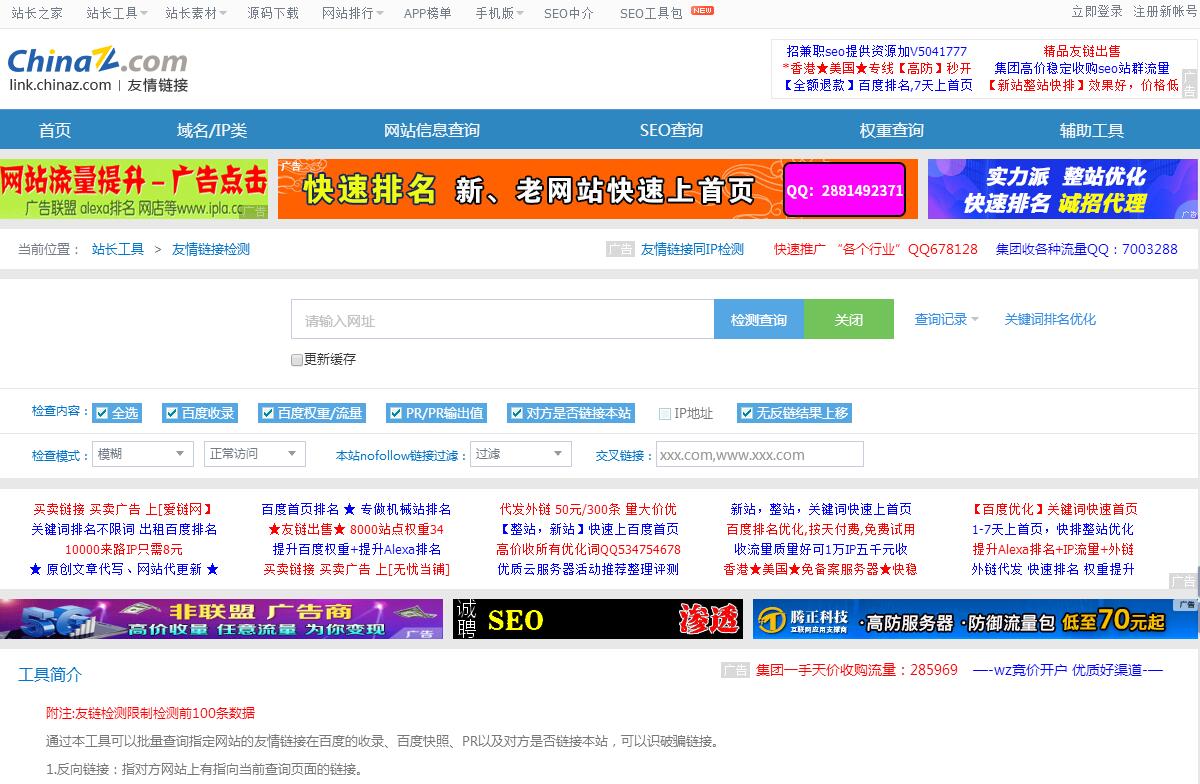Expand the 检查模式 模糊 dropdown

point(143,454)
